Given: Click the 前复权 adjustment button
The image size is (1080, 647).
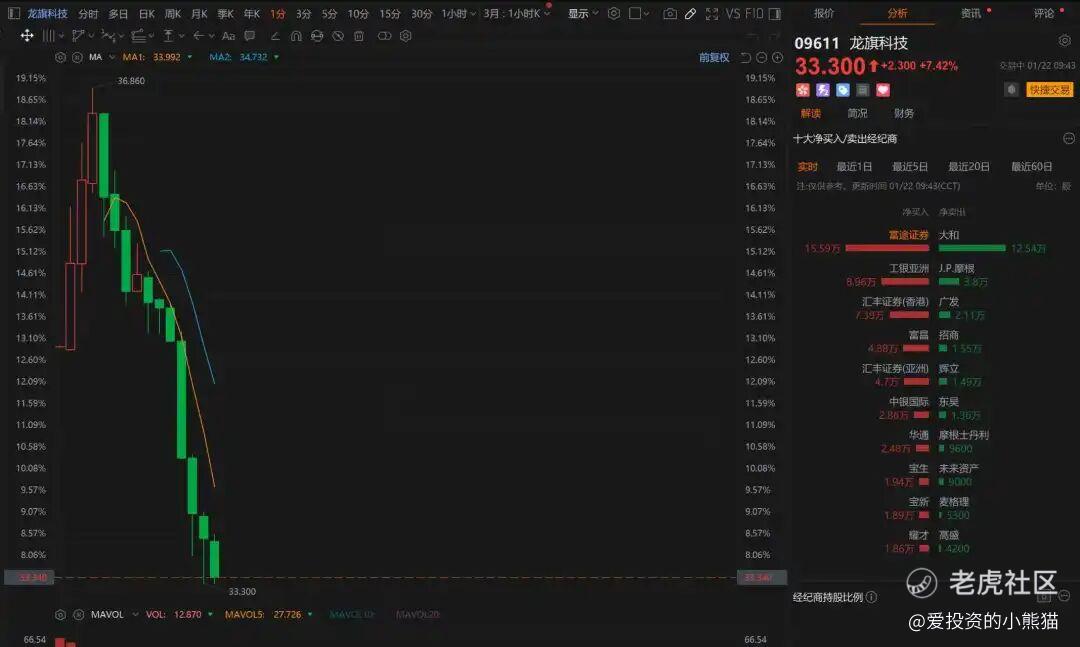Looking at the screenshot, I should tap(714, 57).
